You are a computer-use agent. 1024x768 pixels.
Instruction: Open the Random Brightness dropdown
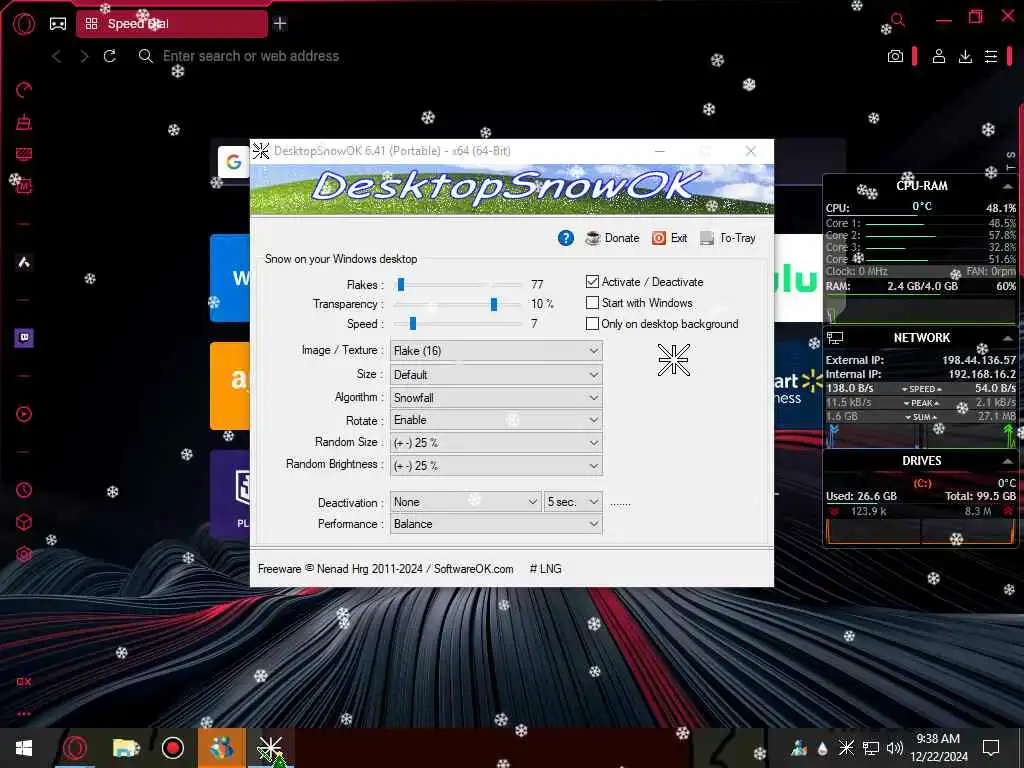pos(496,466)
